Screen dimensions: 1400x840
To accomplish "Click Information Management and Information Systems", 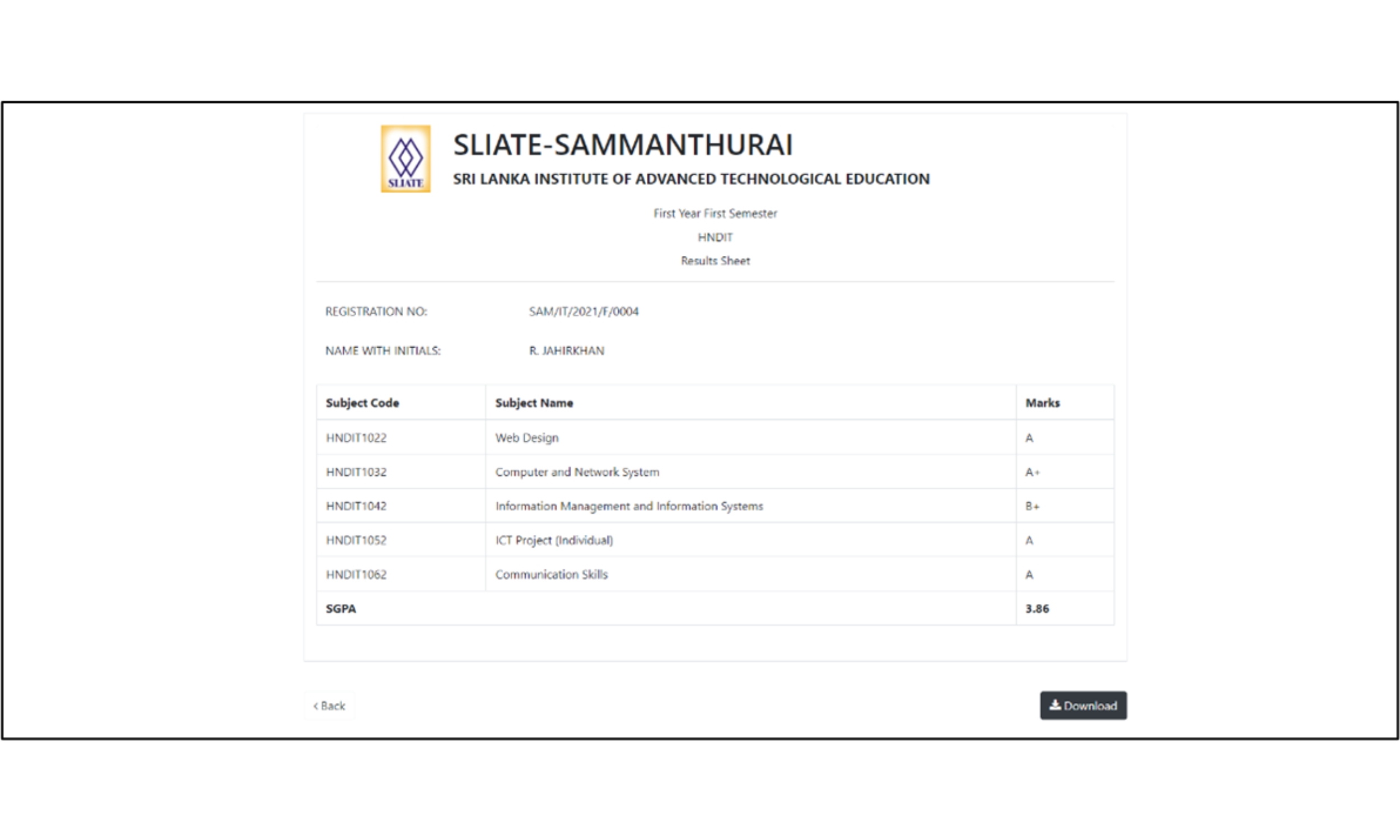I will coord(629,506).
